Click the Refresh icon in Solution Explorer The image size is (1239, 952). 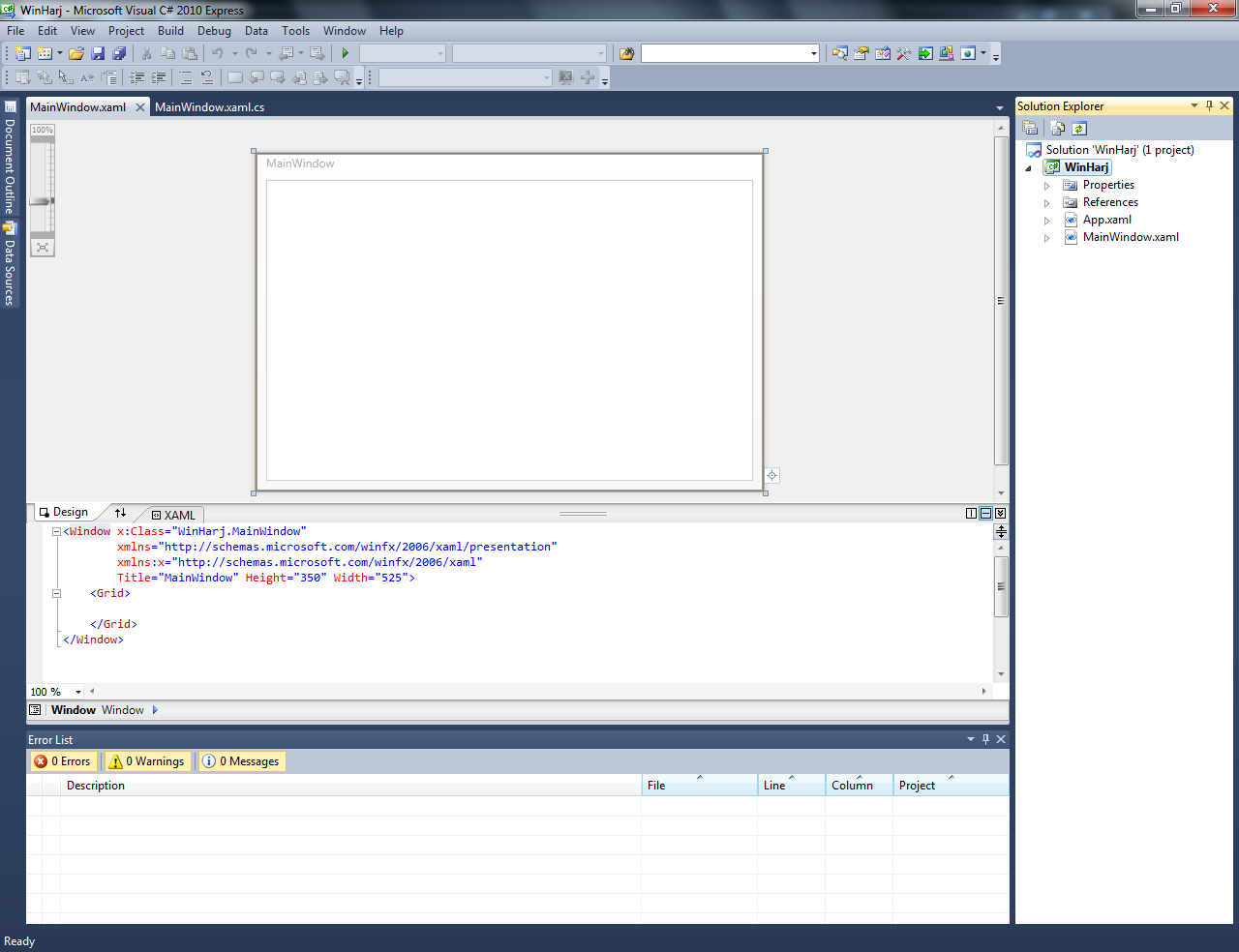(x=1079, y=128)
